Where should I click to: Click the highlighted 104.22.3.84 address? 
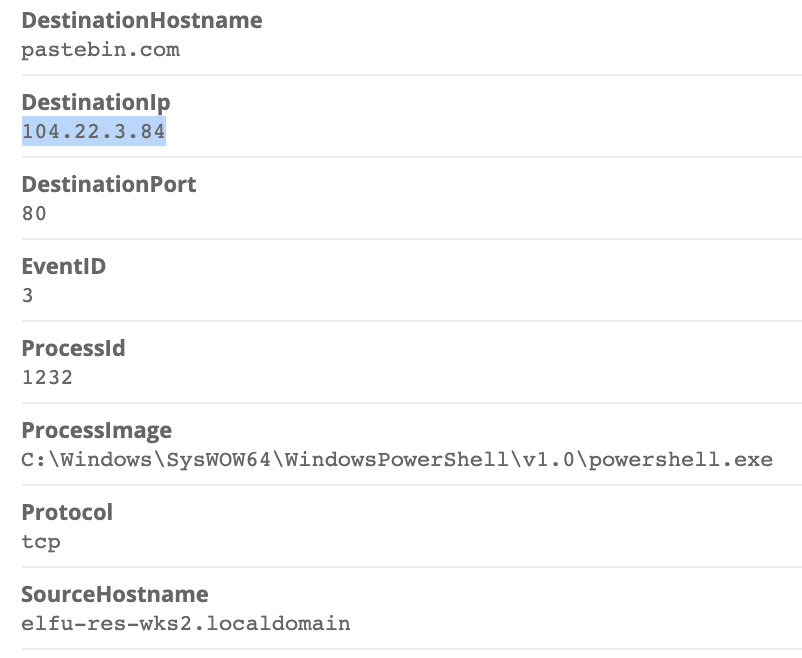point(94,131)
